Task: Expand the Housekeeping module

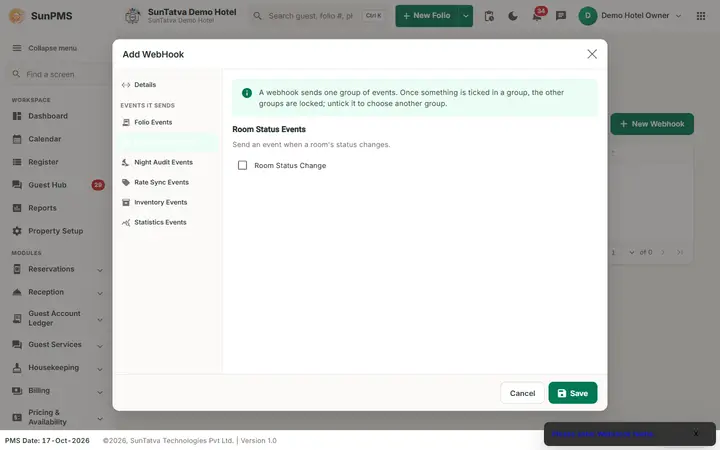Action: (x=57, y=368)
